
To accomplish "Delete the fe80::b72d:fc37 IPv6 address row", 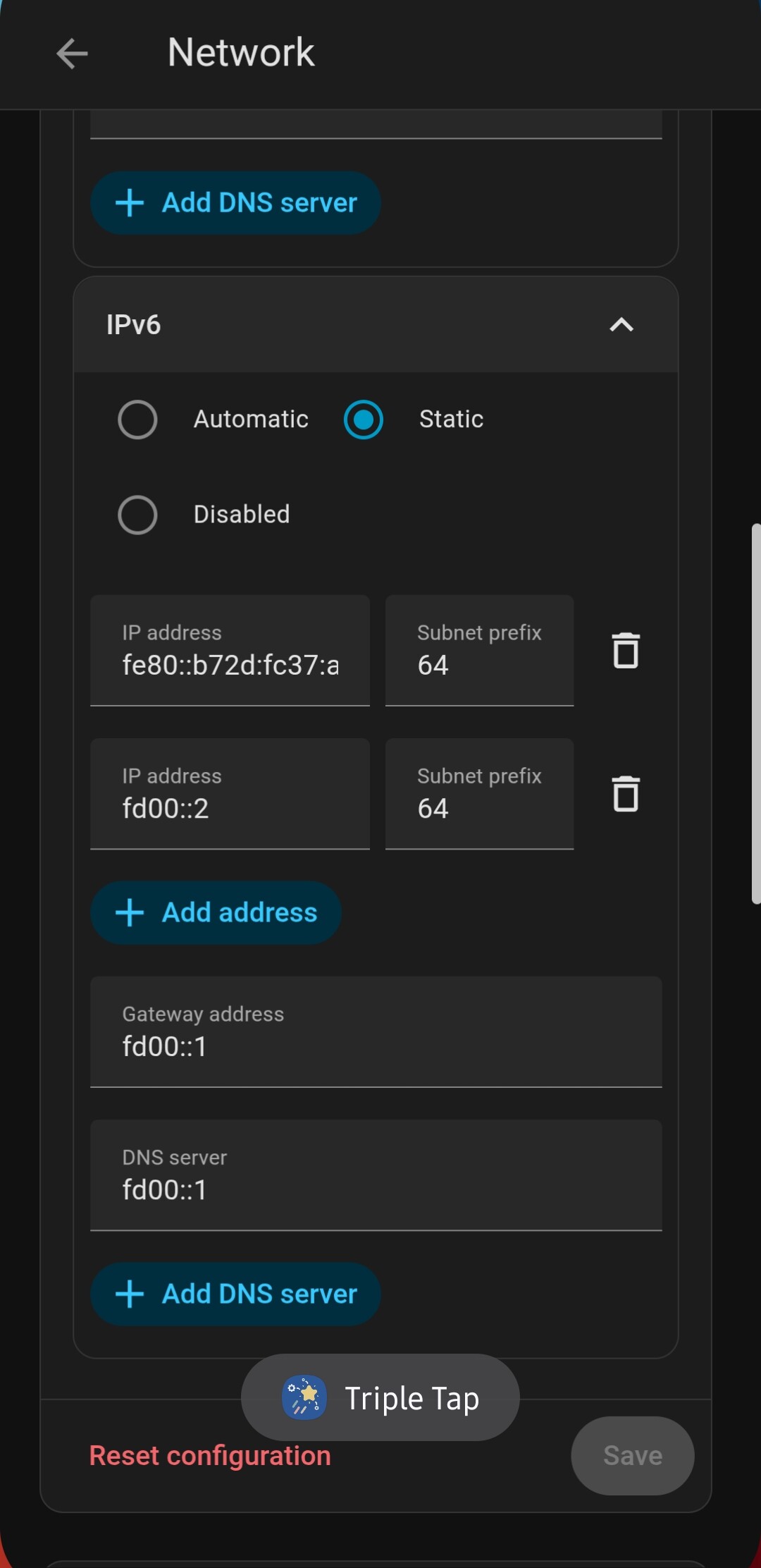I will 625,650.
